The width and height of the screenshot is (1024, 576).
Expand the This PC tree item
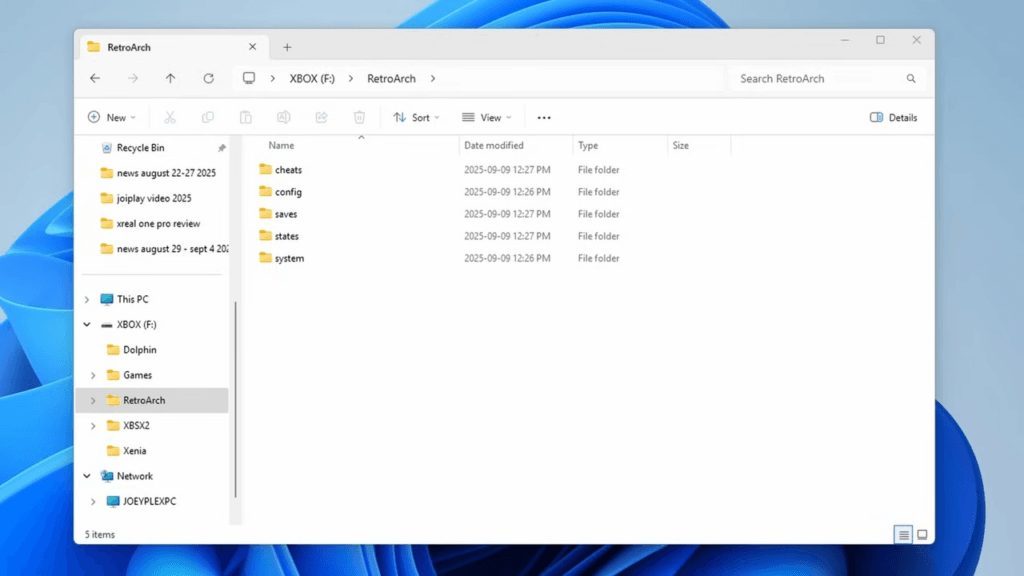[87, 298]
